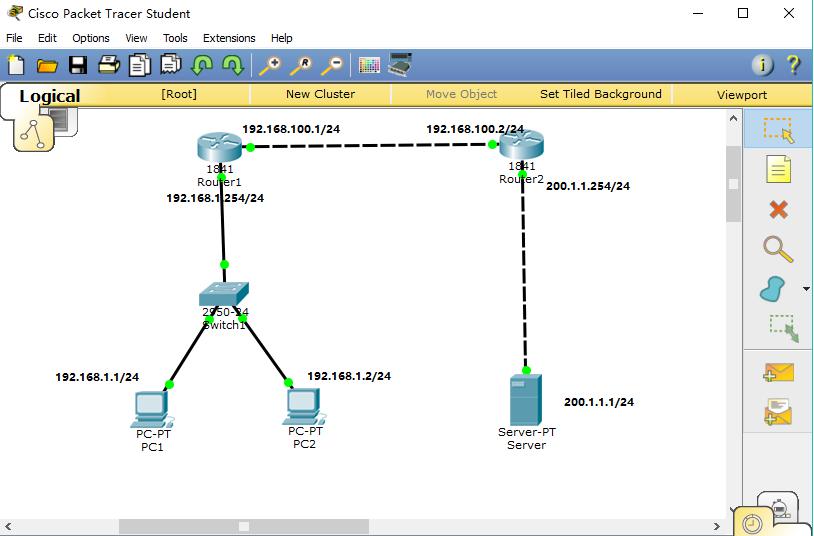Click the Zoom In magnifier icon
Image resolution: width=814 pixels, height=536 pixels.
(x=270, y=65)
